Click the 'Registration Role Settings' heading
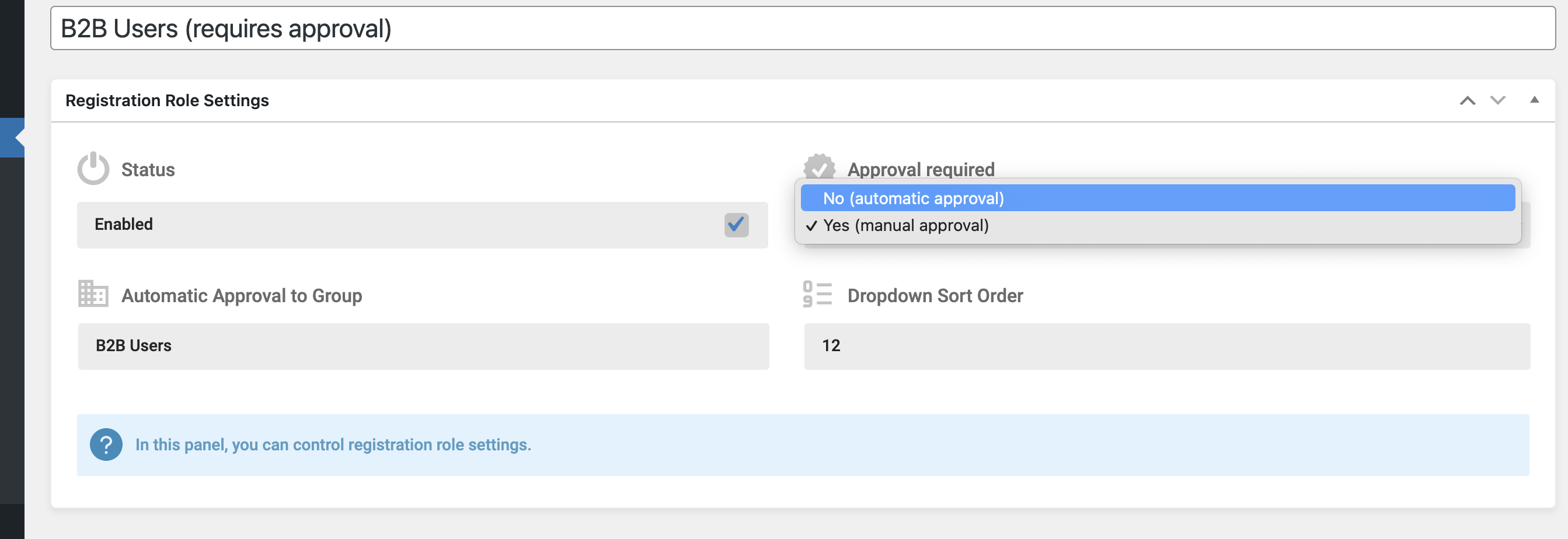 167,100
